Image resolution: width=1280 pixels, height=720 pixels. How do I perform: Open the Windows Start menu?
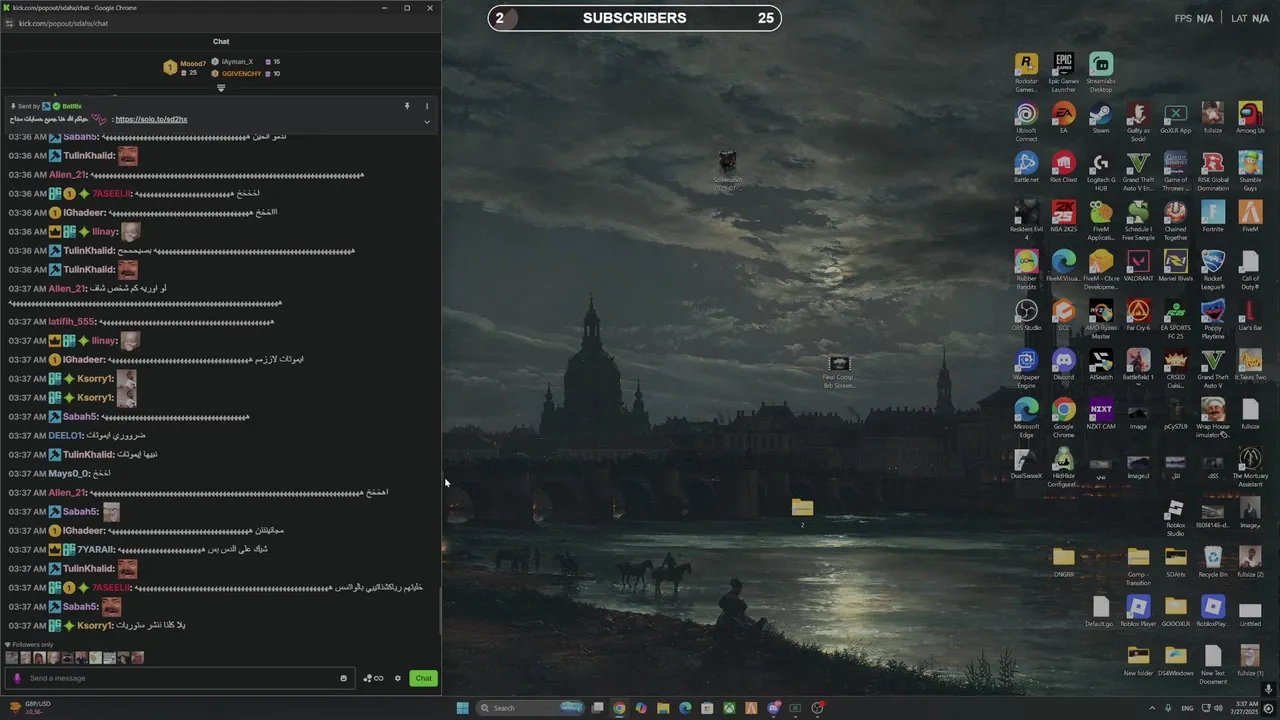pyautogui.click(x=462, y=708)
